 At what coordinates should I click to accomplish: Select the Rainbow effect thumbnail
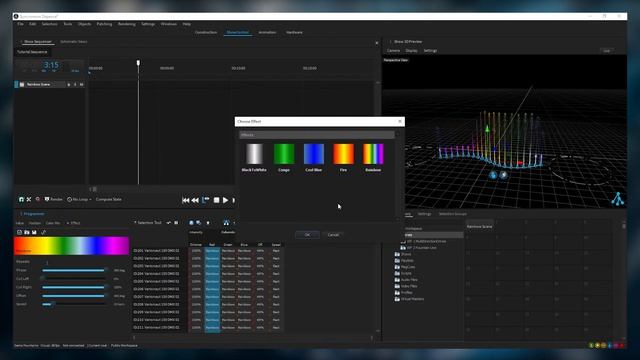373,154
